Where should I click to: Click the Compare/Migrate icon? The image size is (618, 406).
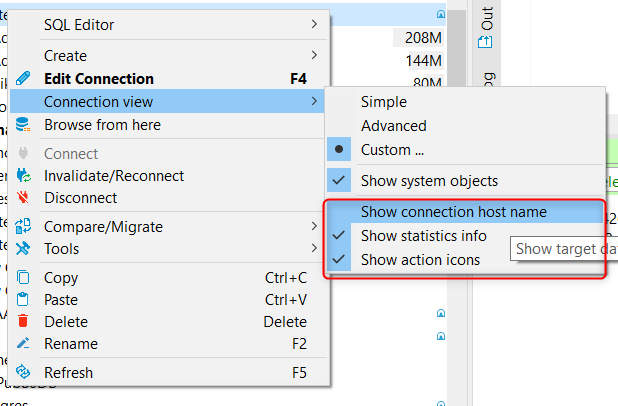[23, 226]
